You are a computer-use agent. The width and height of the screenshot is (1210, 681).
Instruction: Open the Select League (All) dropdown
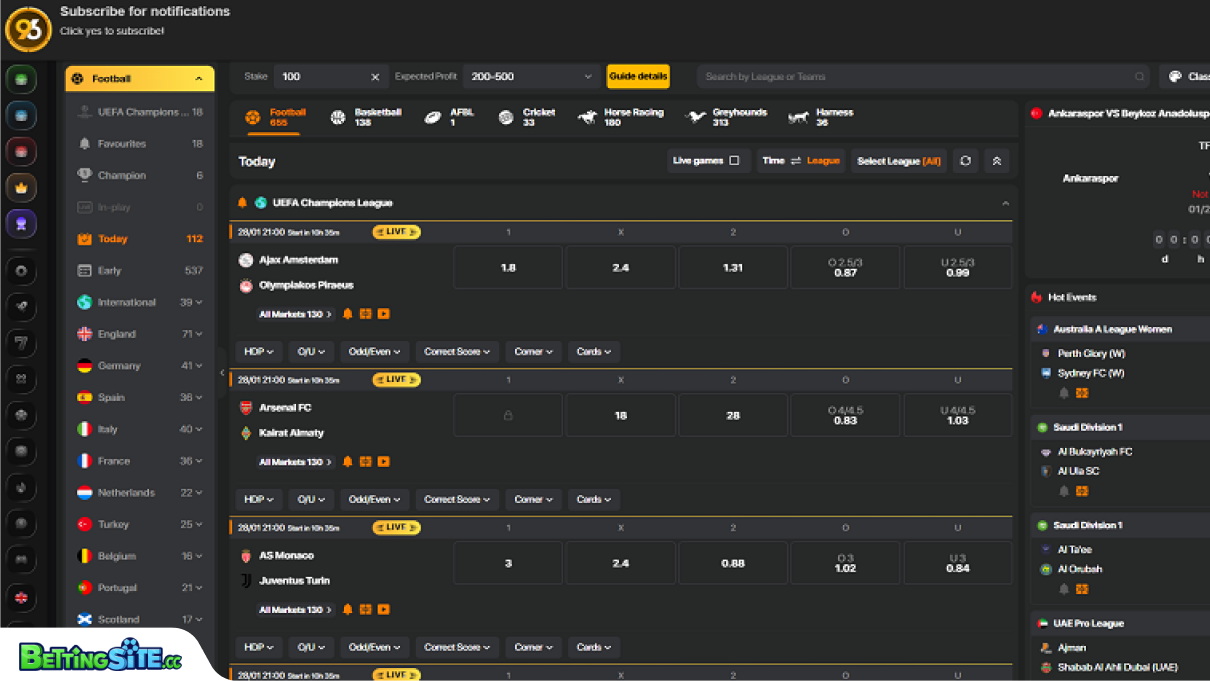tap(898, 161)
